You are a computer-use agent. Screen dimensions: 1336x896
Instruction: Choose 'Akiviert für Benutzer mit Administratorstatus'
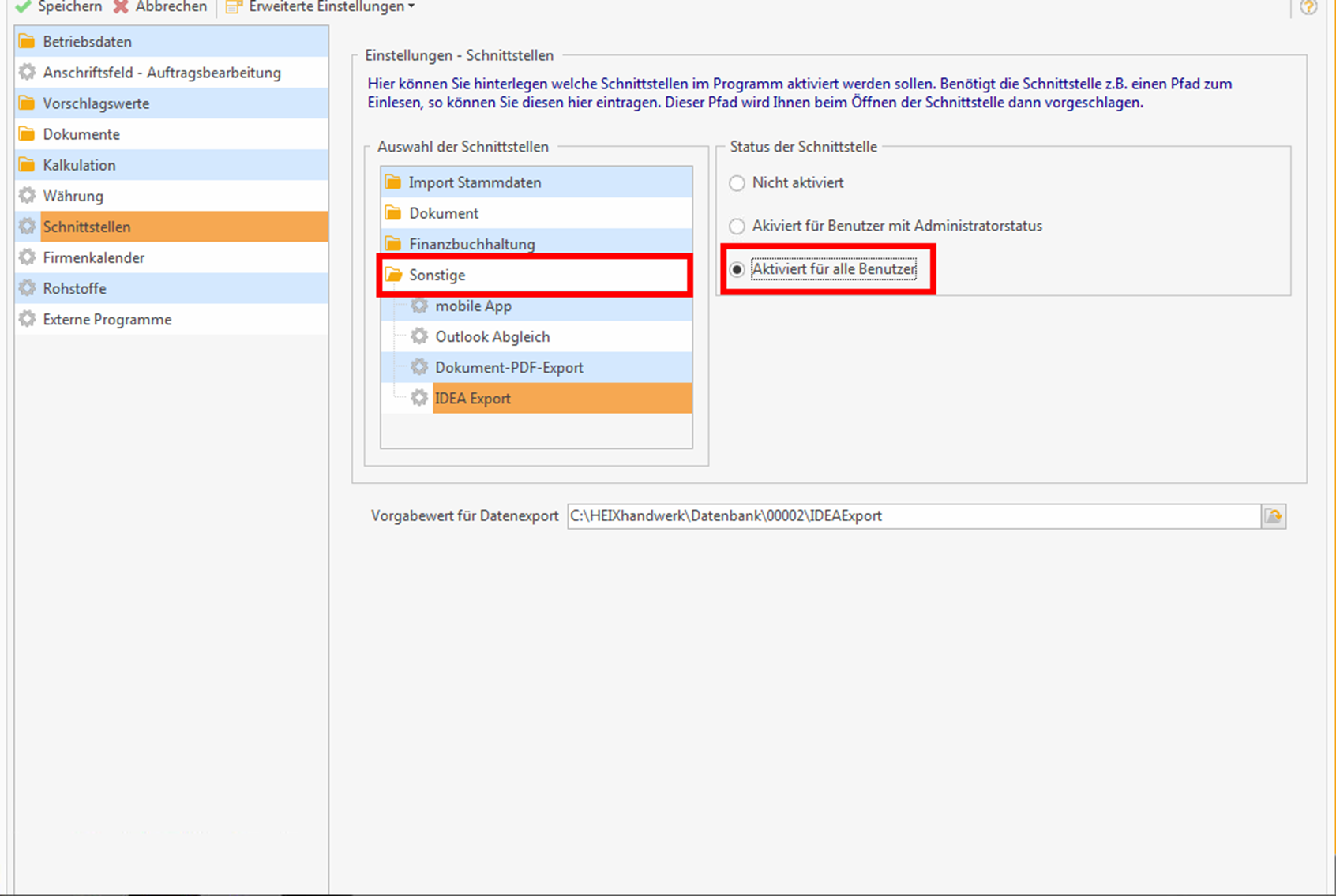click(x=737, y=227)
